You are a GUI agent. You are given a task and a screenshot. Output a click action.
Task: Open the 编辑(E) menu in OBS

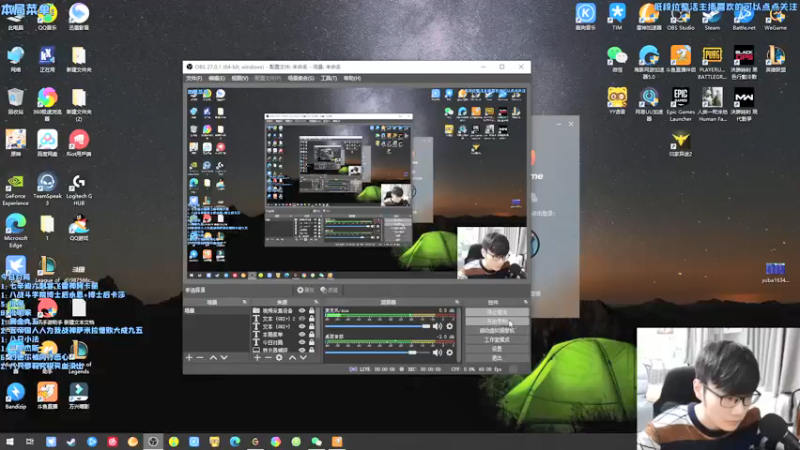(216, 78)
